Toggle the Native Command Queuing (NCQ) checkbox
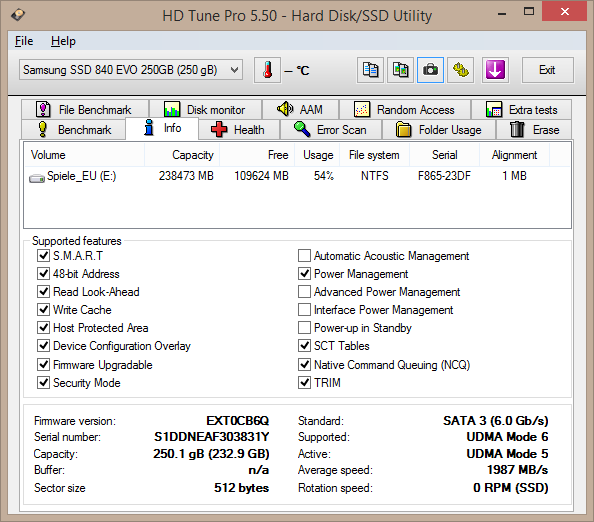Viewport: 594px width, 522px height. [304, 364]
